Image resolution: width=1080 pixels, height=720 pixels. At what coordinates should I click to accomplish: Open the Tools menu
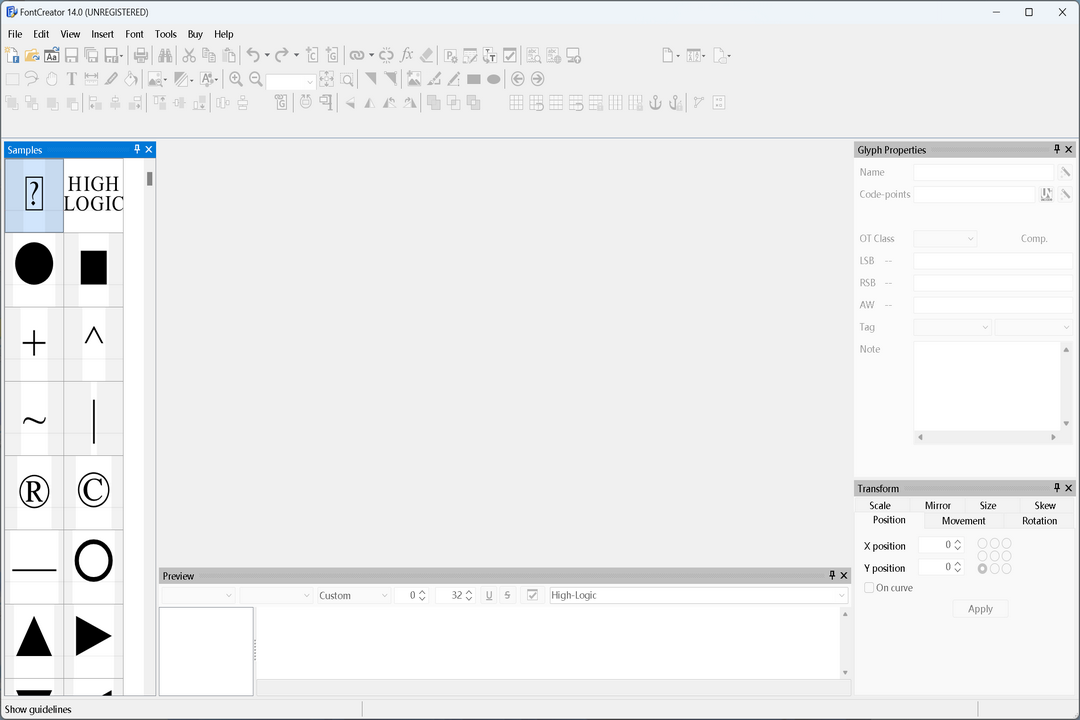tap(166, 34)
